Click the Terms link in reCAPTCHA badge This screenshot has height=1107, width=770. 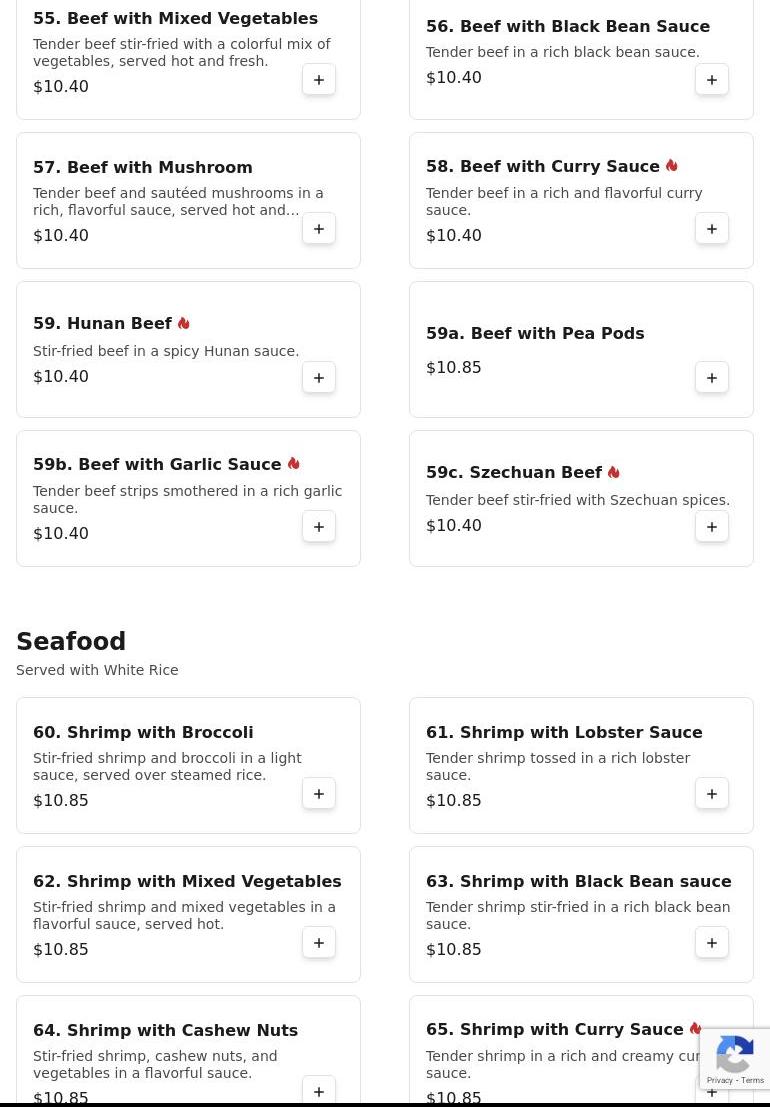pos(752,1080)
